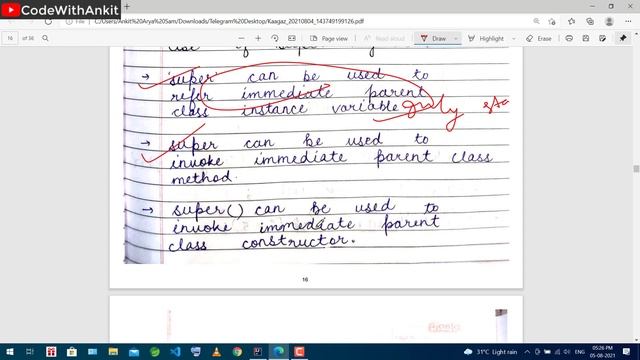The width and height of the screenshot is (640, 360).
Task: Open the clock and date flyout
Action: click(x=602, y=351)
